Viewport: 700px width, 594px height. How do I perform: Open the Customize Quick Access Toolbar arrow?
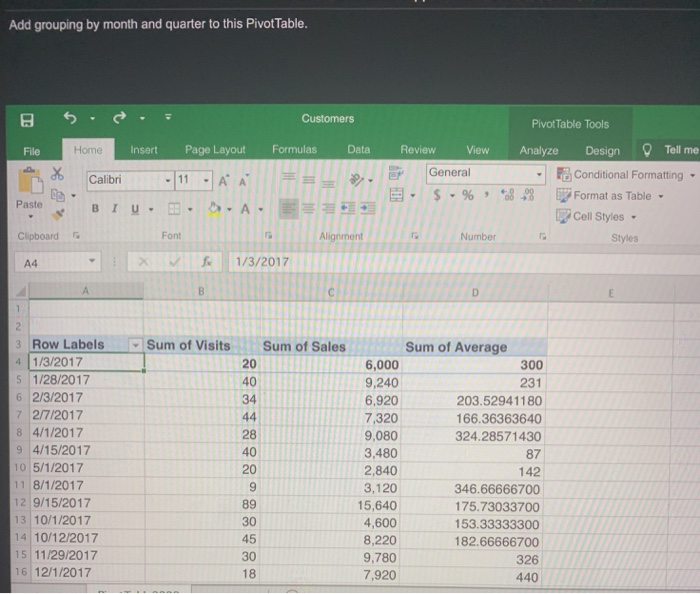(168, 117)
